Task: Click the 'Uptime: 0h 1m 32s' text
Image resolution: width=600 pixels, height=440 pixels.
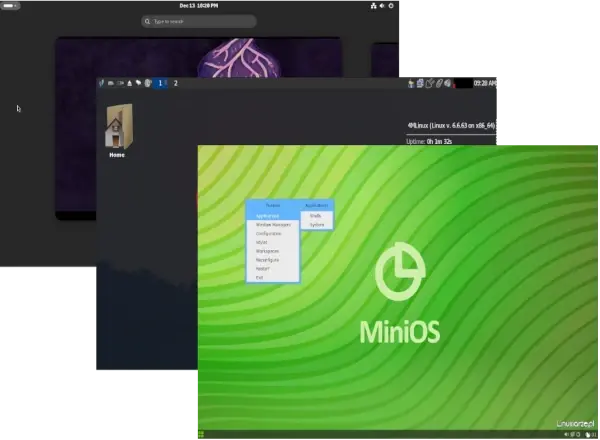Action: (429, 142)
